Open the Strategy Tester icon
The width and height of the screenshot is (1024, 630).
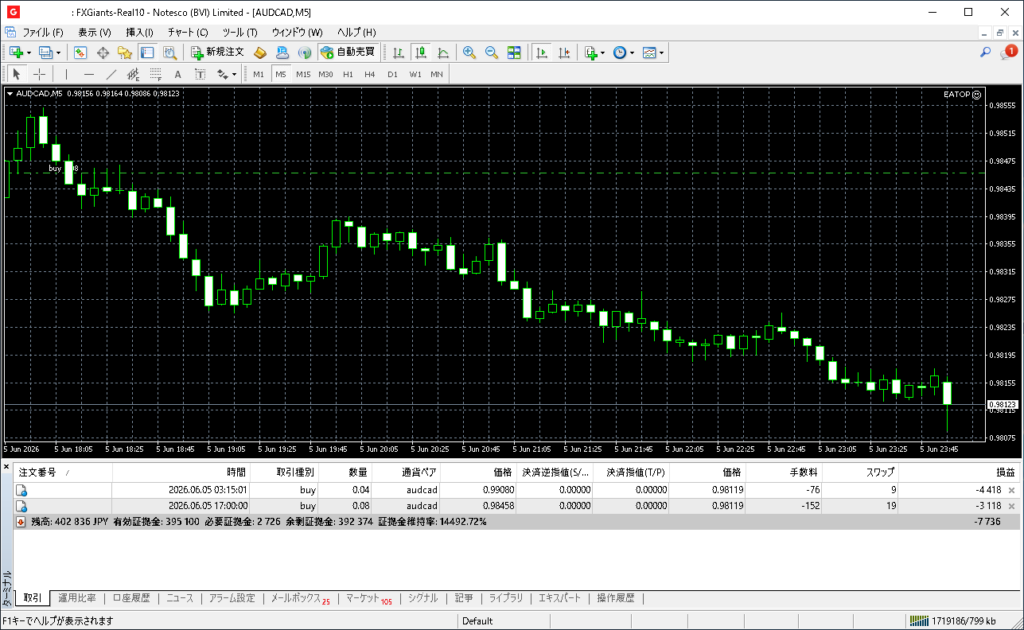pos(170,53)
